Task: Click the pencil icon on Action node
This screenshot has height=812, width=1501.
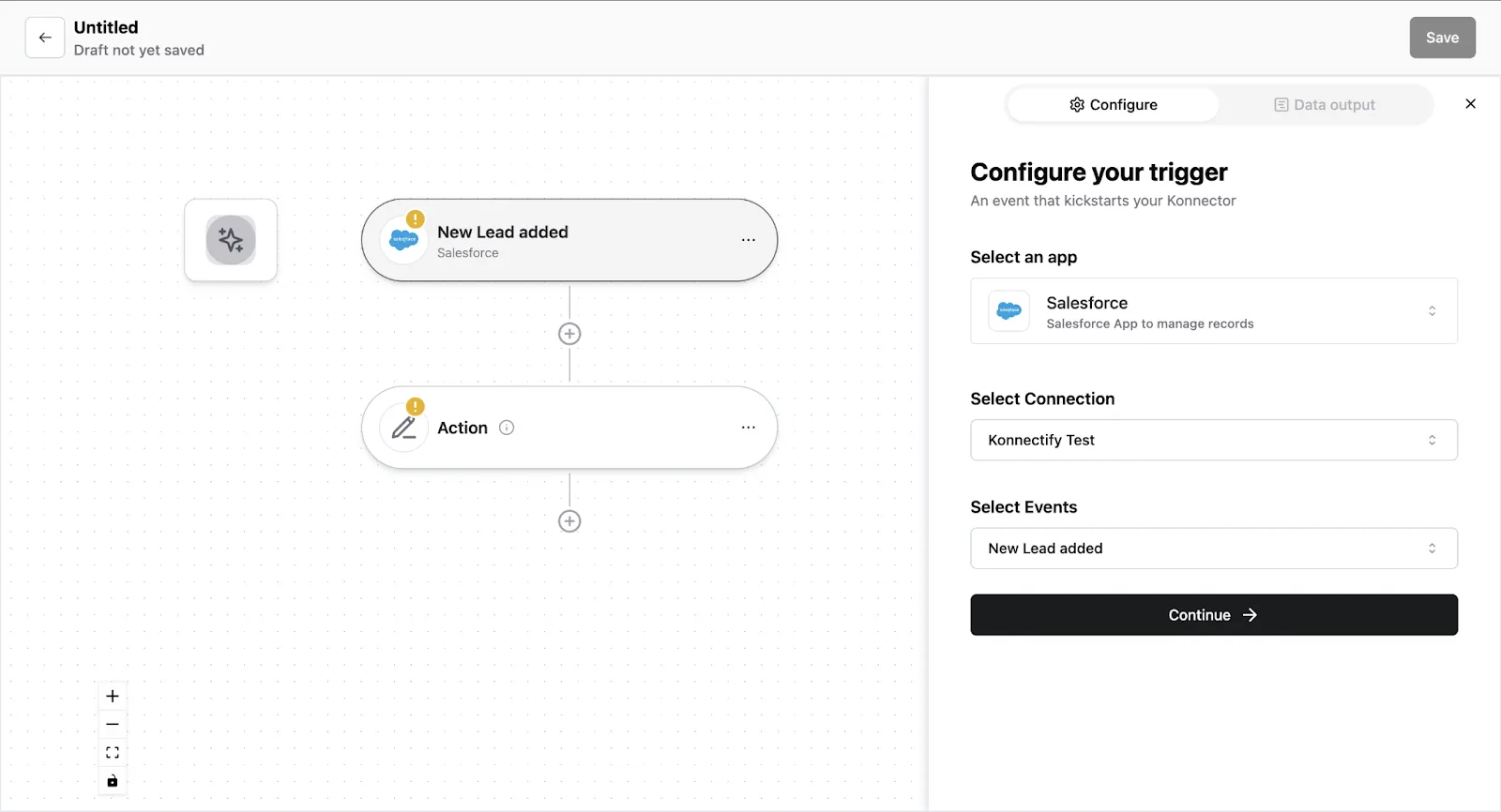Action: pos(404,428)
